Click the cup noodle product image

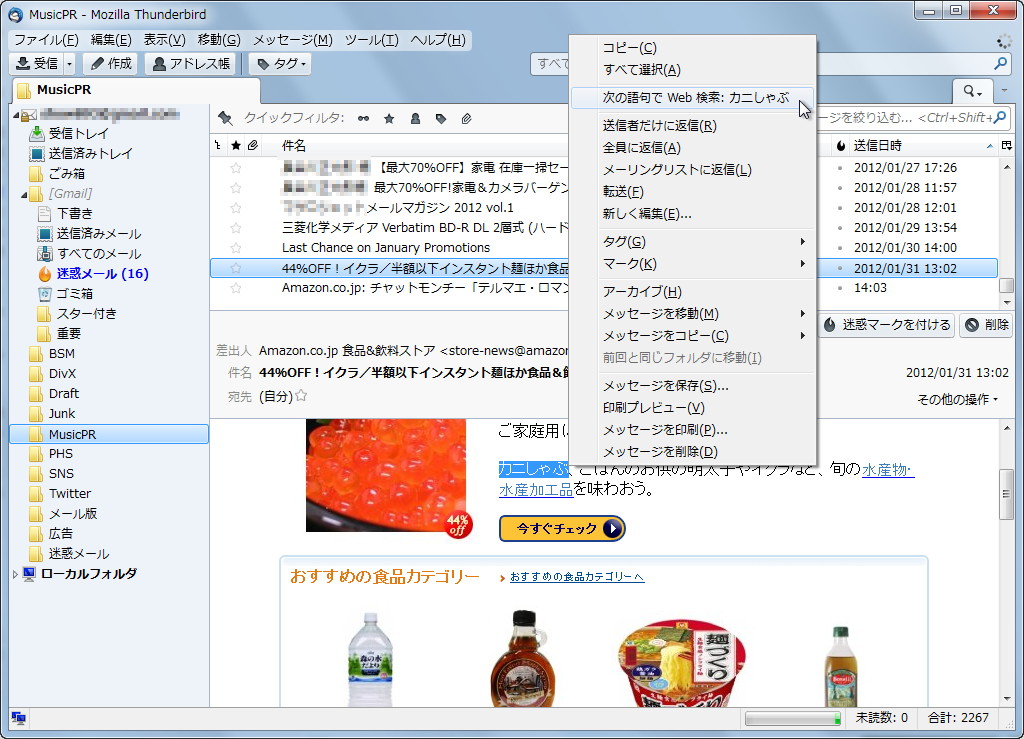(x=682, y=663)
